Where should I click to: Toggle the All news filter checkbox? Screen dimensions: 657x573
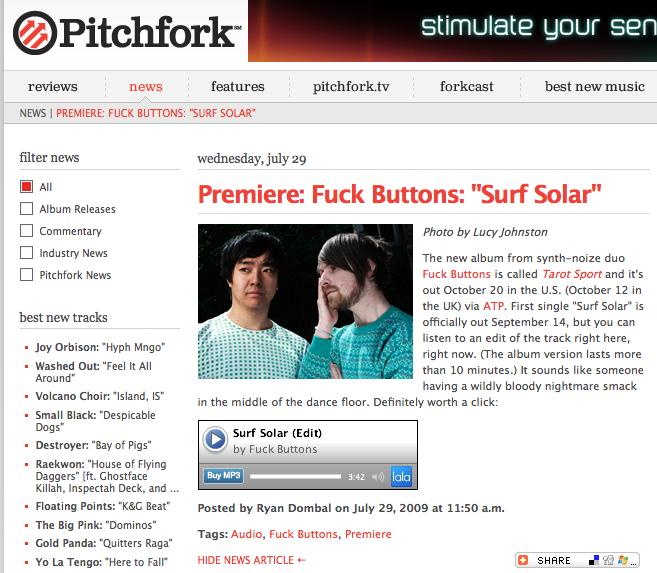tap(26, 186)
